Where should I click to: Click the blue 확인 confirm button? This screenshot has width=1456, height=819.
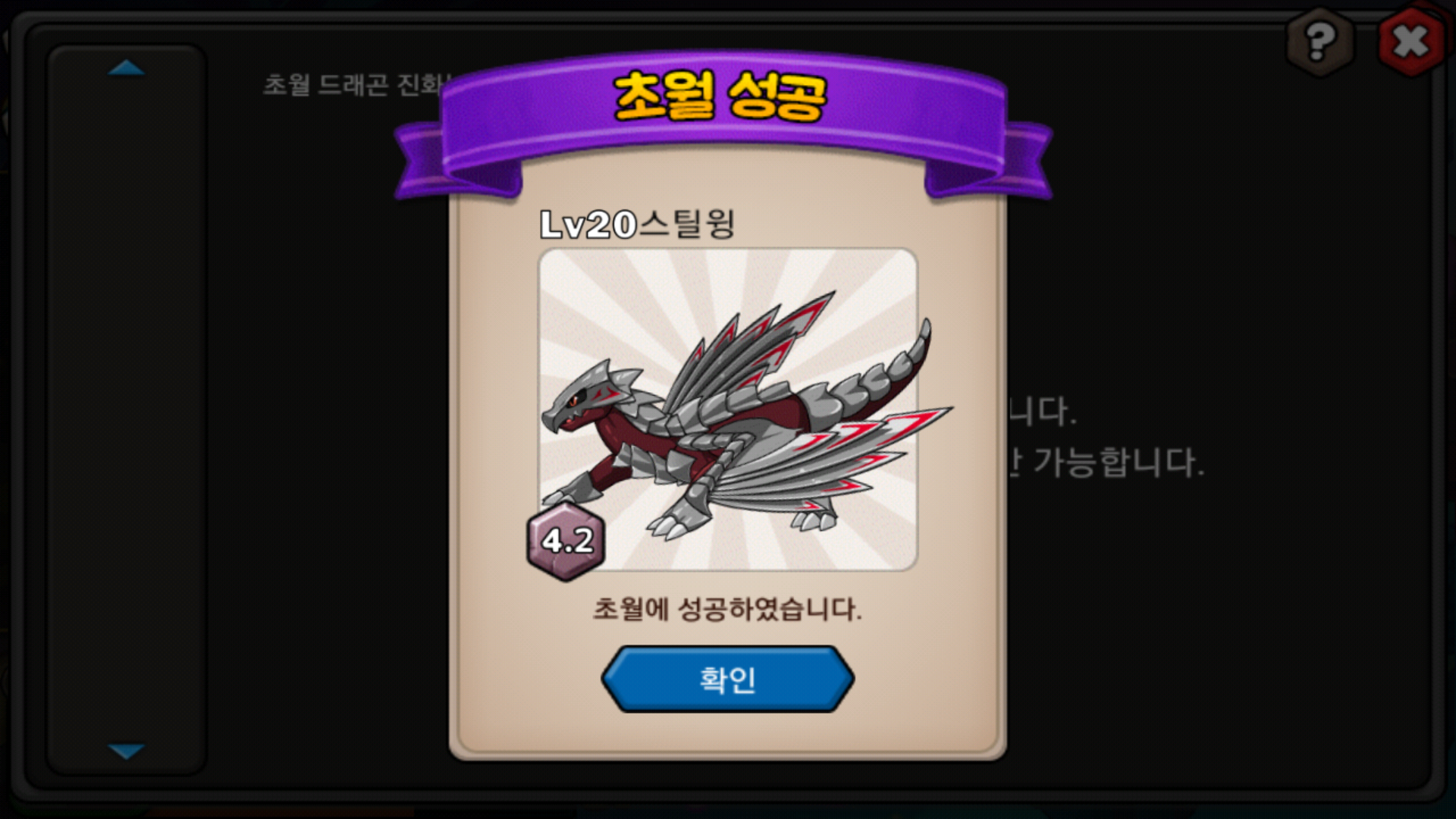pos(728,679)
